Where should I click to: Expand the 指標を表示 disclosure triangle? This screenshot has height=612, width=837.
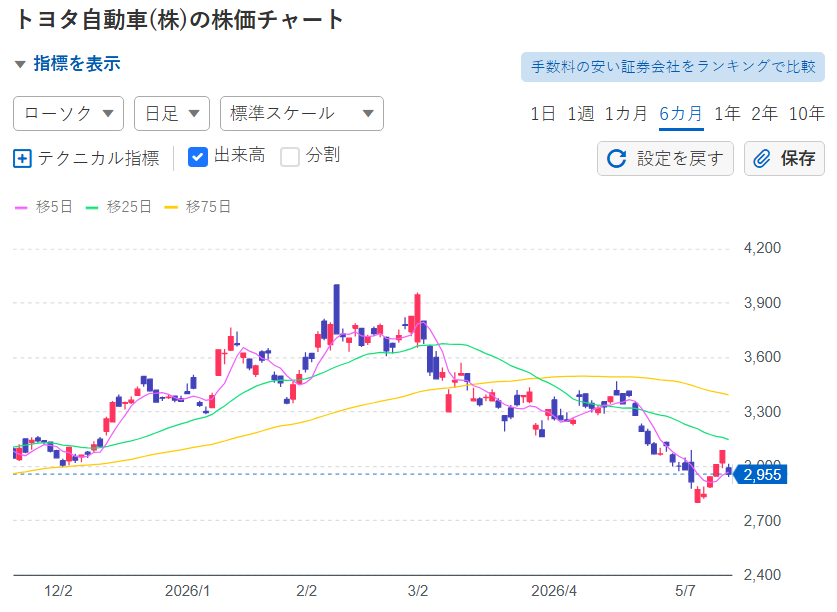20,65
